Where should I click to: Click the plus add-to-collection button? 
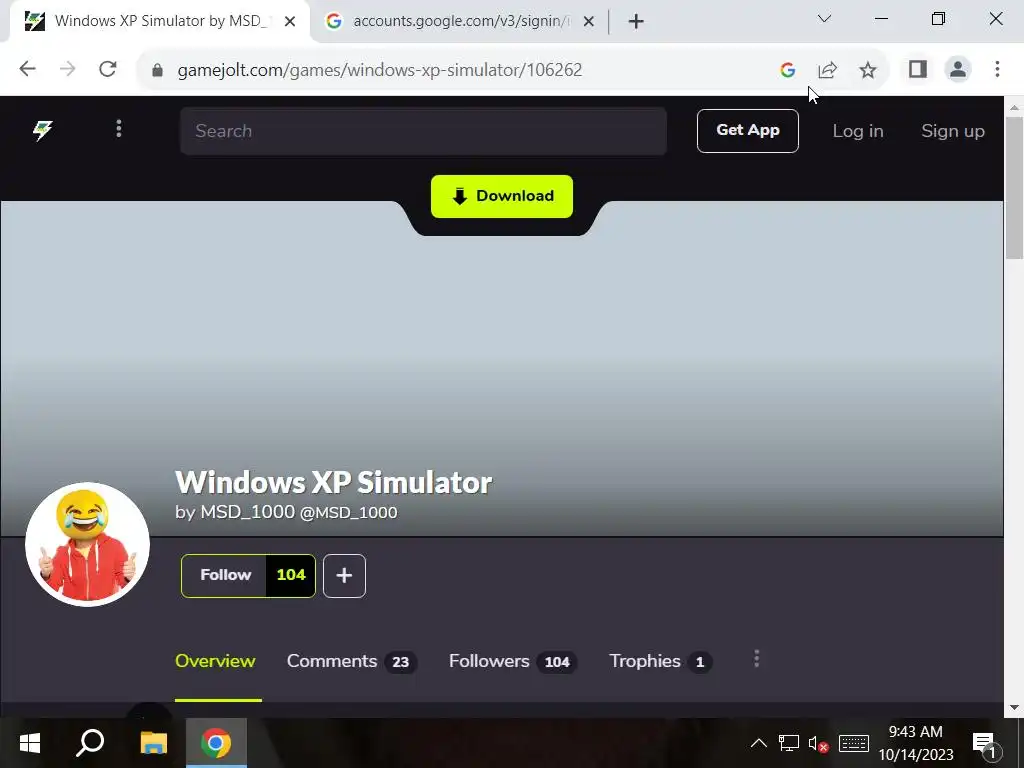(x=344, y=575)
